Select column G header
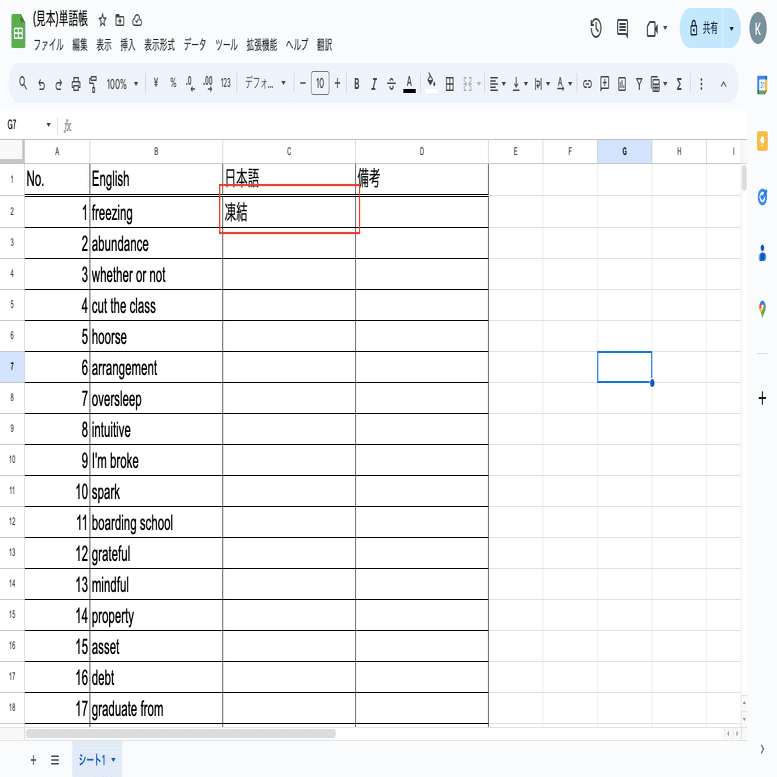This screenshot has height=777, width=777. (x=624, y=151)
